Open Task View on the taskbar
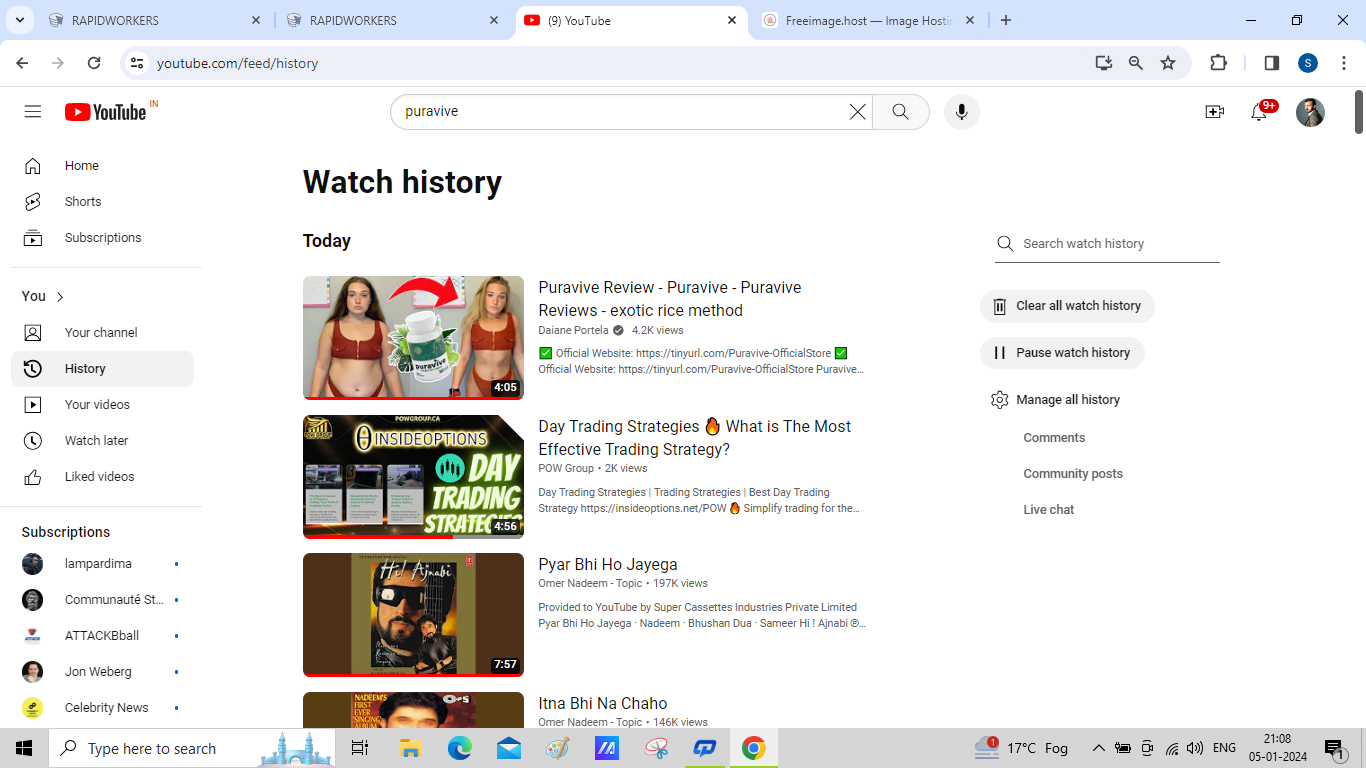This screenshot has height=768, width=1366. [x=360, y=748]
